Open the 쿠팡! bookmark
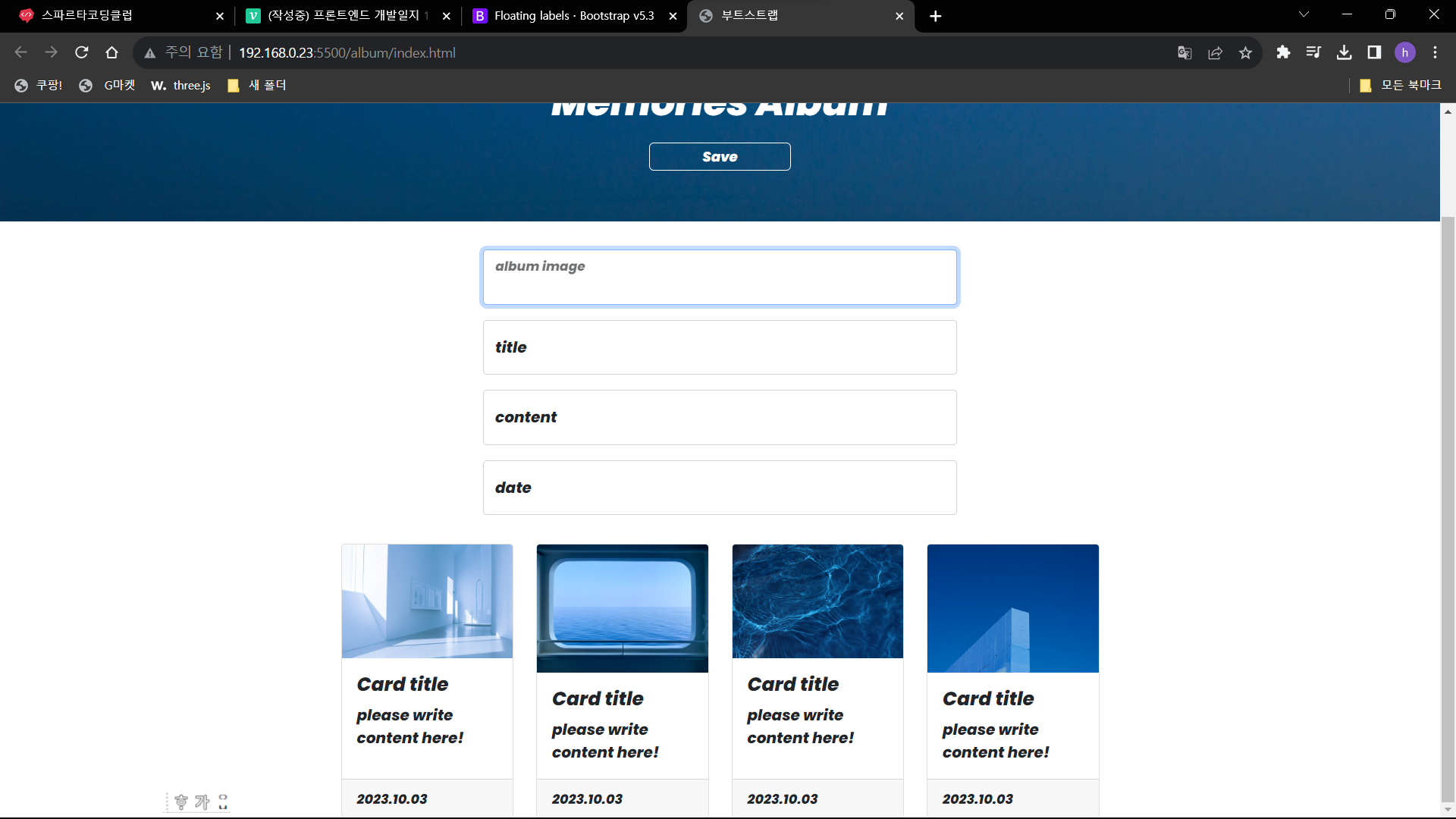 [x=39, y=86]
